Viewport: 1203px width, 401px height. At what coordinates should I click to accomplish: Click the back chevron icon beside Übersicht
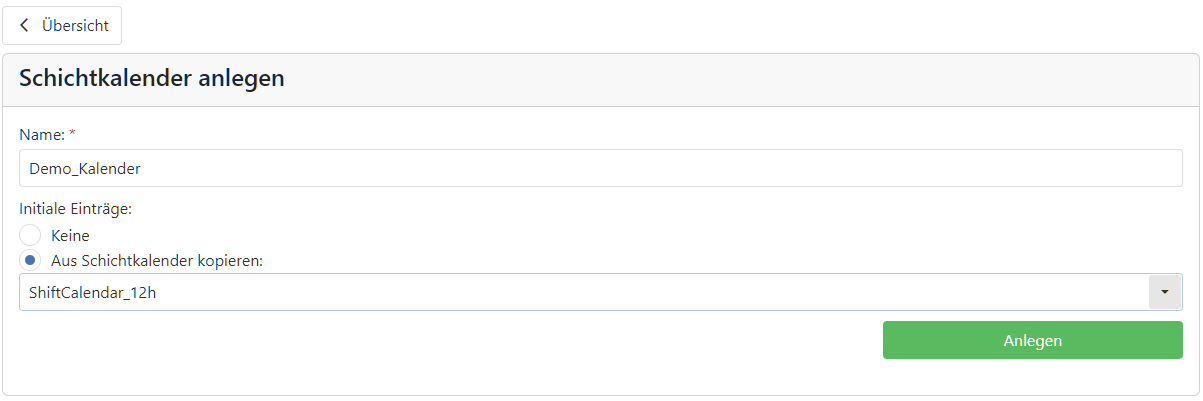click(x=24, y=26)
